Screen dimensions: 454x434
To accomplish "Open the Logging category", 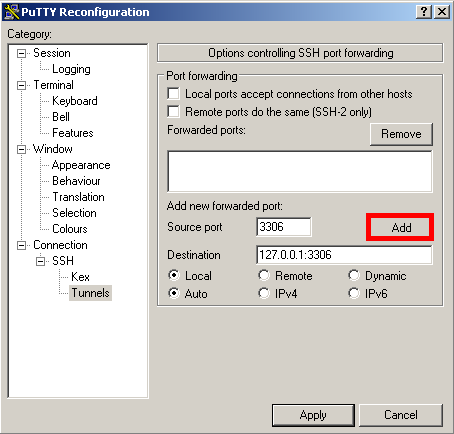I will point(71,69).
